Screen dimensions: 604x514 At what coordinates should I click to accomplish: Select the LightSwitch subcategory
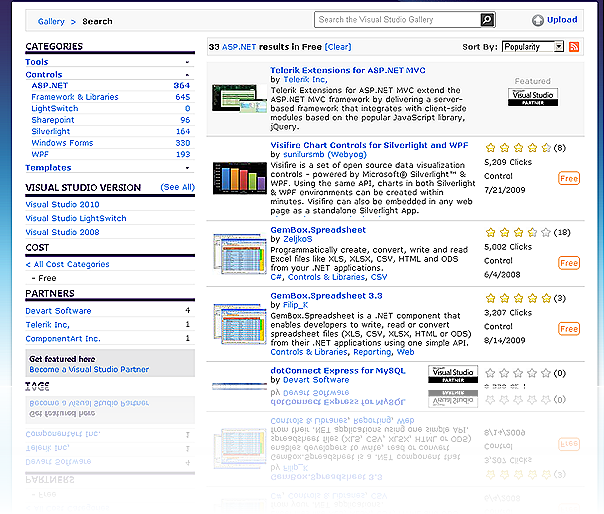pyautogui.click(x=55, y=109)
